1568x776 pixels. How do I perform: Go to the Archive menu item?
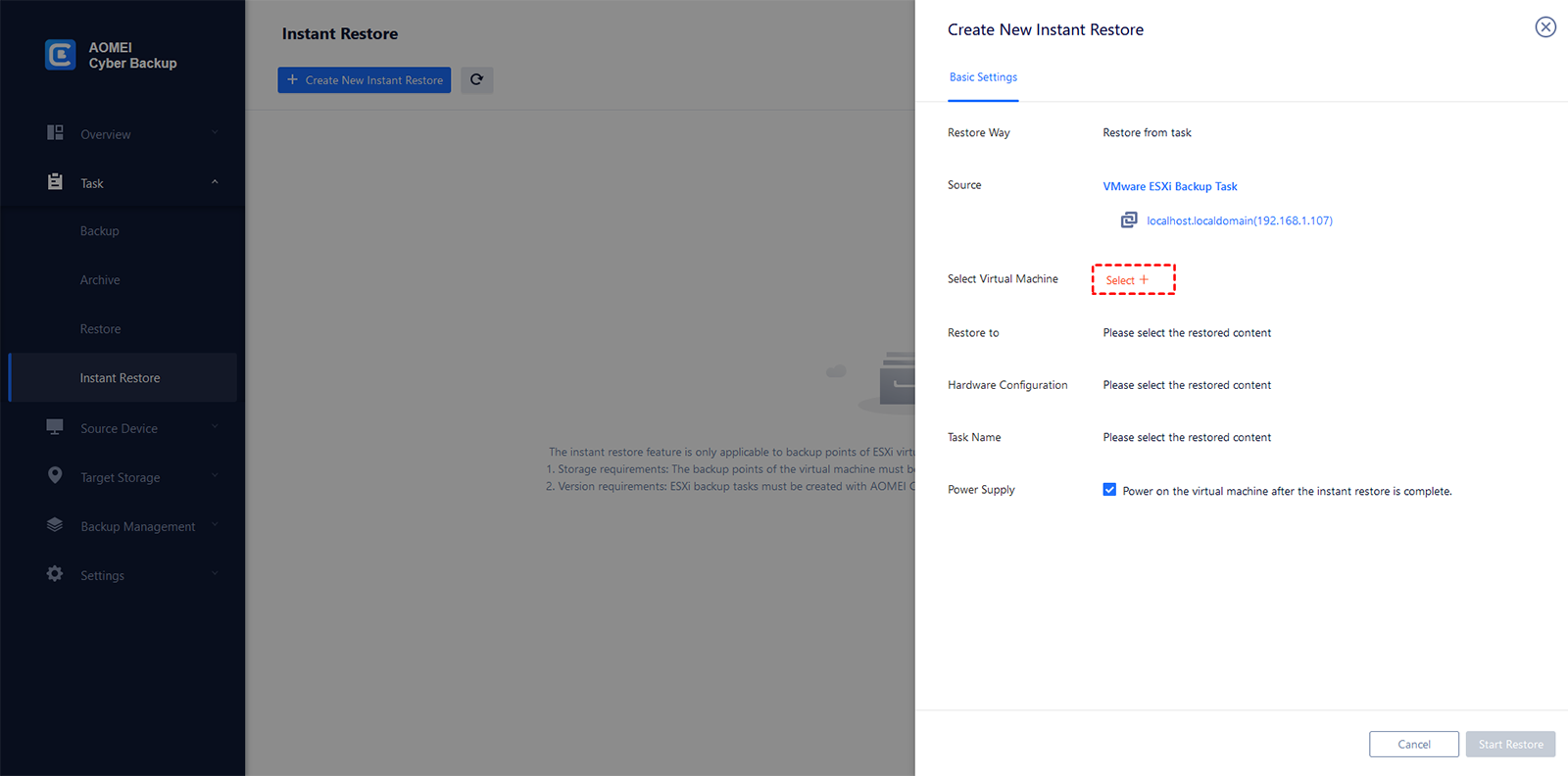(100, 280)
